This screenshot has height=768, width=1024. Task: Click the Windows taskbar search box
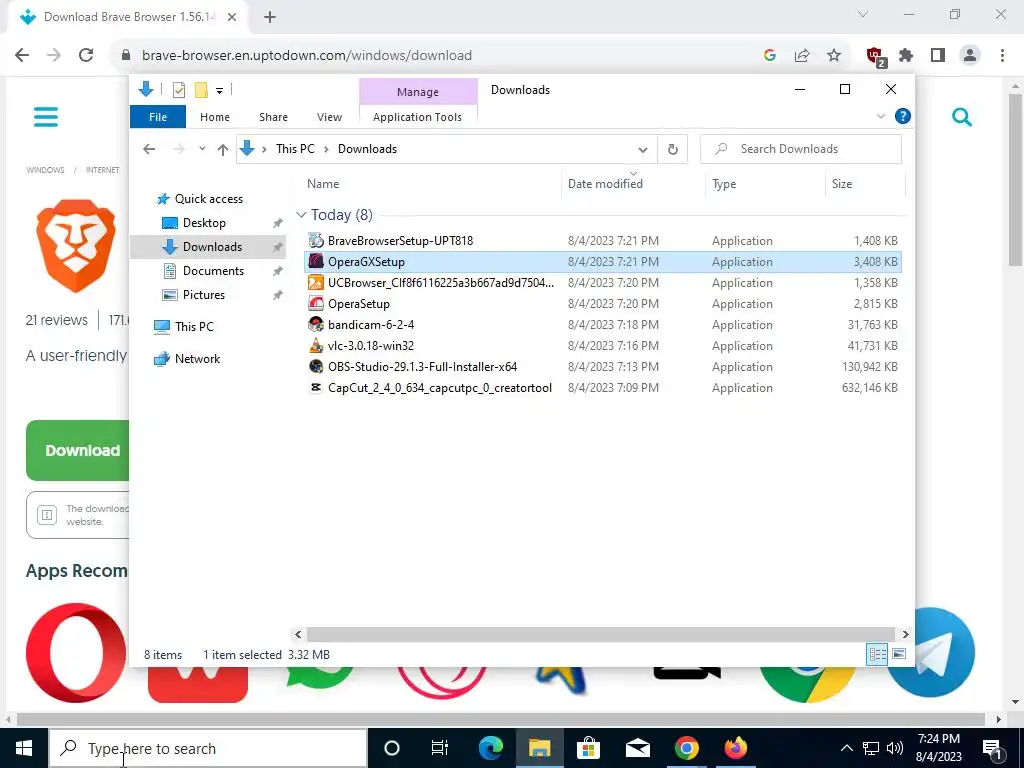[x=208, y=748]
